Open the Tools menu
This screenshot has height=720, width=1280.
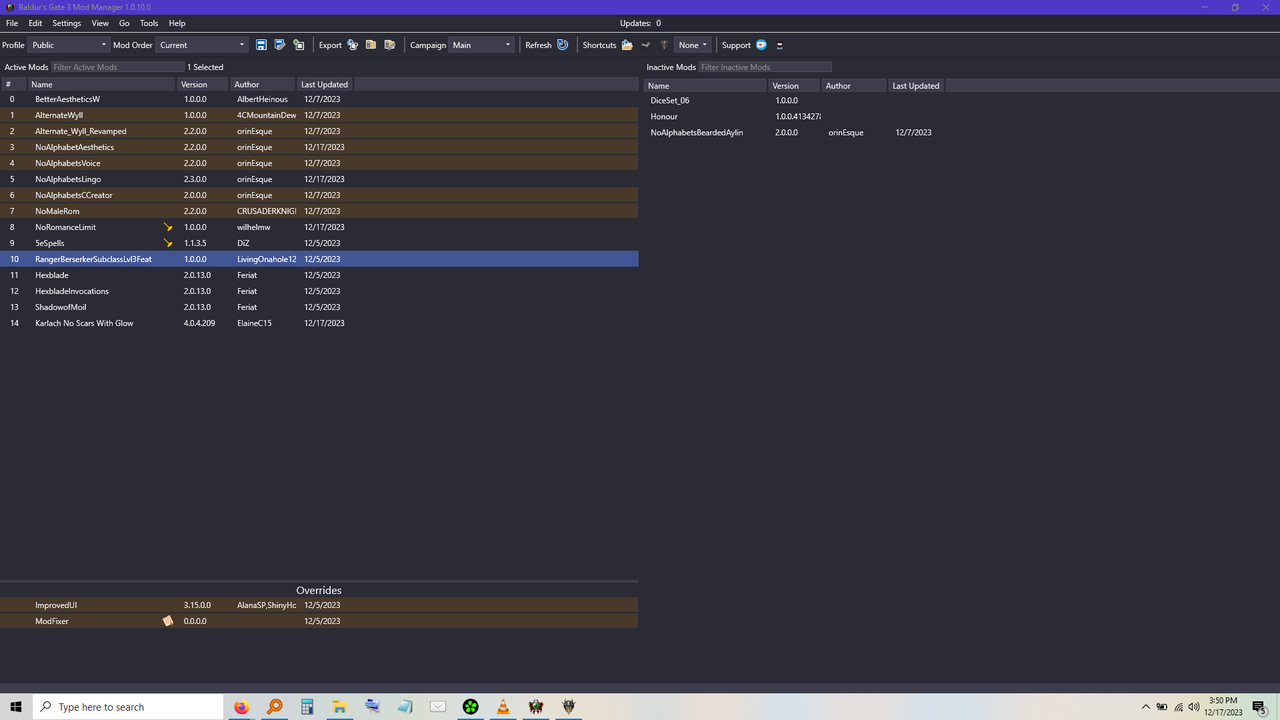[x=149, y=23]
